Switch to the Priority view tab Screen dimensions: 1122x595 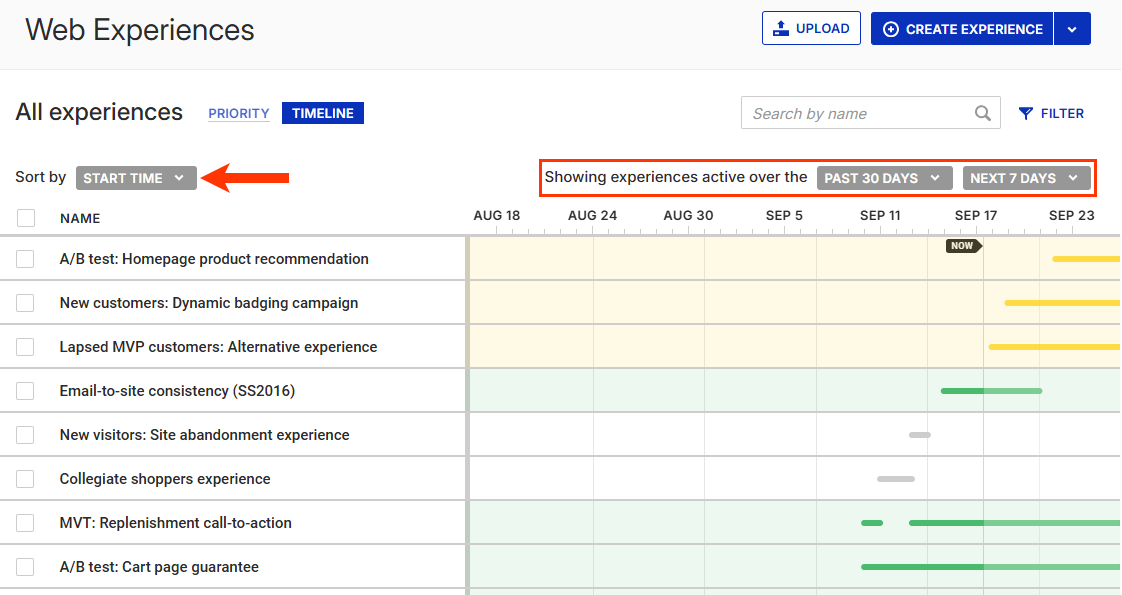pos(239,114)
